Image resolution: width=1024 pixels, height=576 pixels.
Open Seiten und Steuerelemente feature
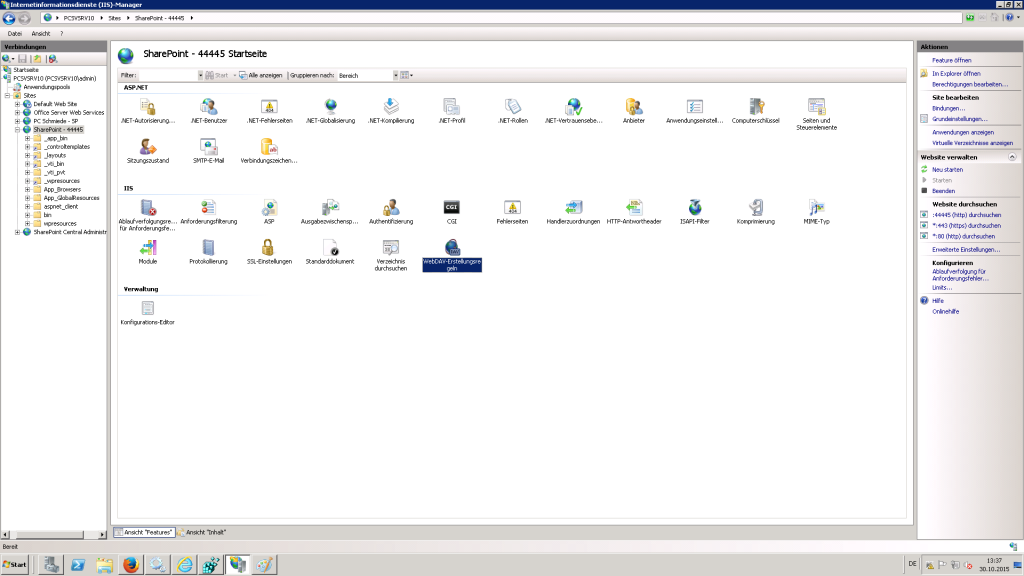816,114
